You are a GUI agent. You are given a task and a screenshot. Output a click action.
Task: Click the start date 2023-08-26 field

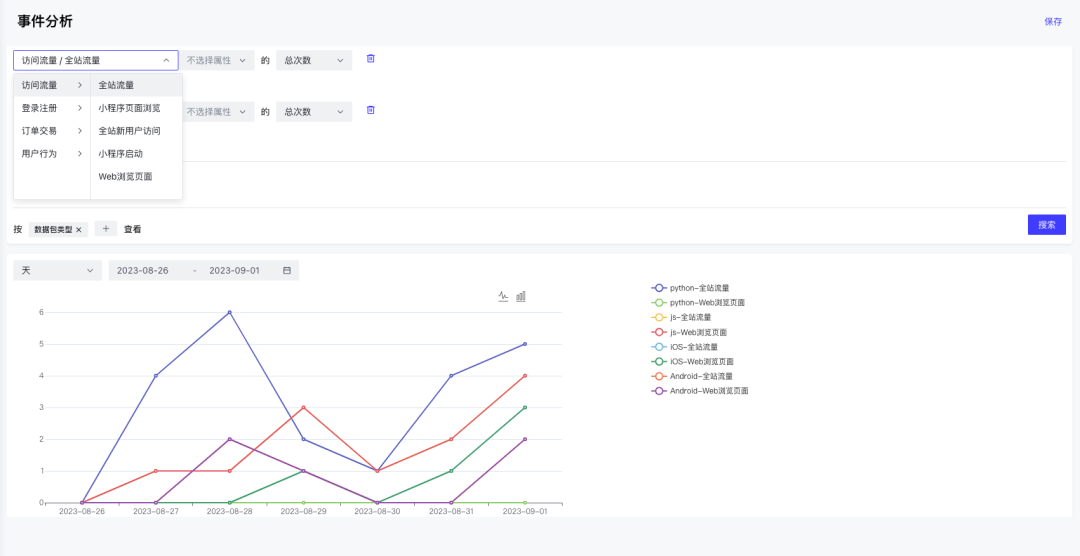(143, 271)
